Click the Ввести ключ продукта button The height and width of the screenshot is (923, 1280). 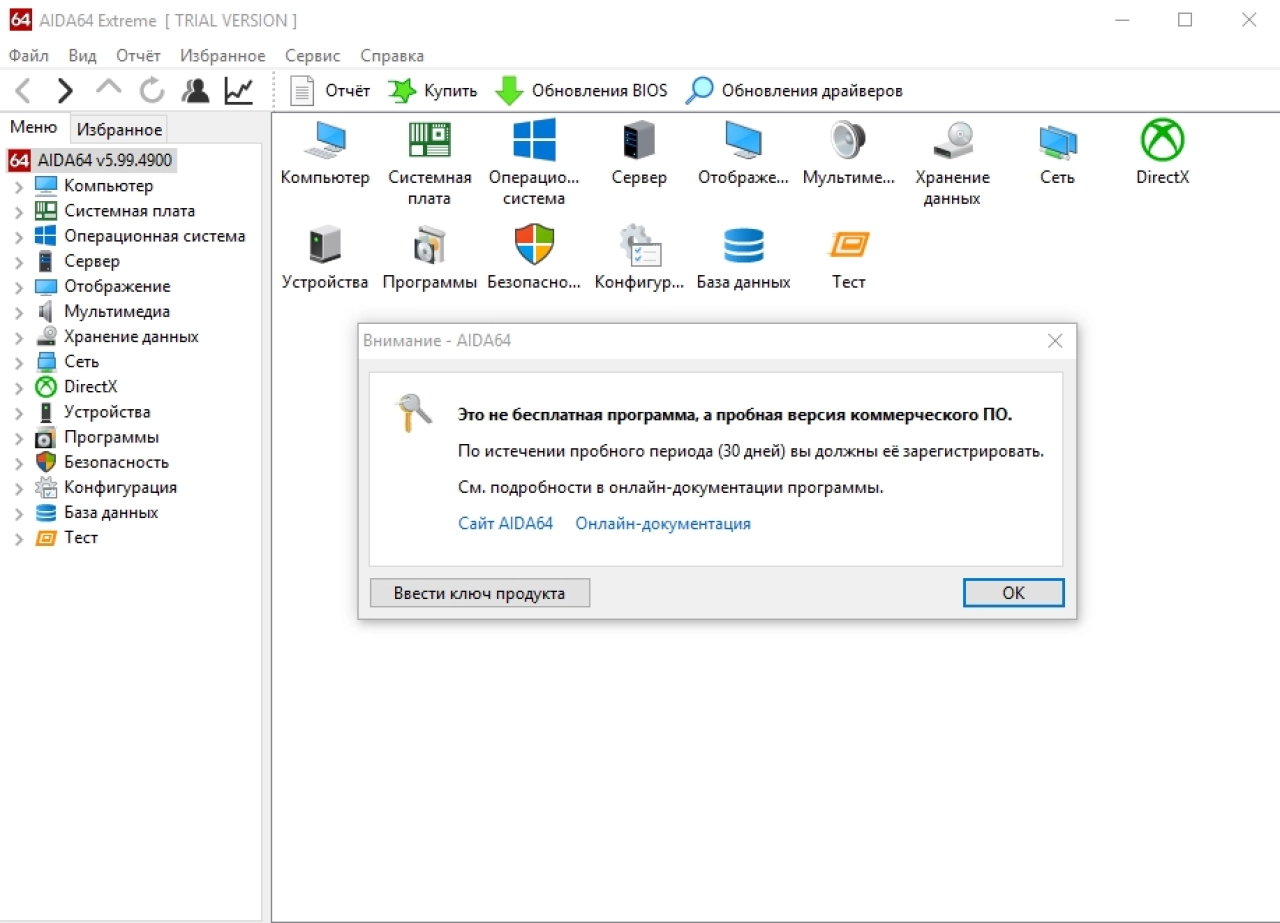coord(480,593)
